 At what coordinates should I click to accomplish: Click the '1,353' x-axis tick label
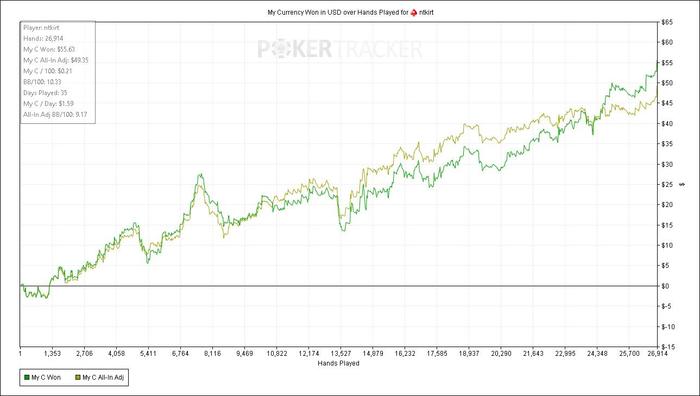52,354
